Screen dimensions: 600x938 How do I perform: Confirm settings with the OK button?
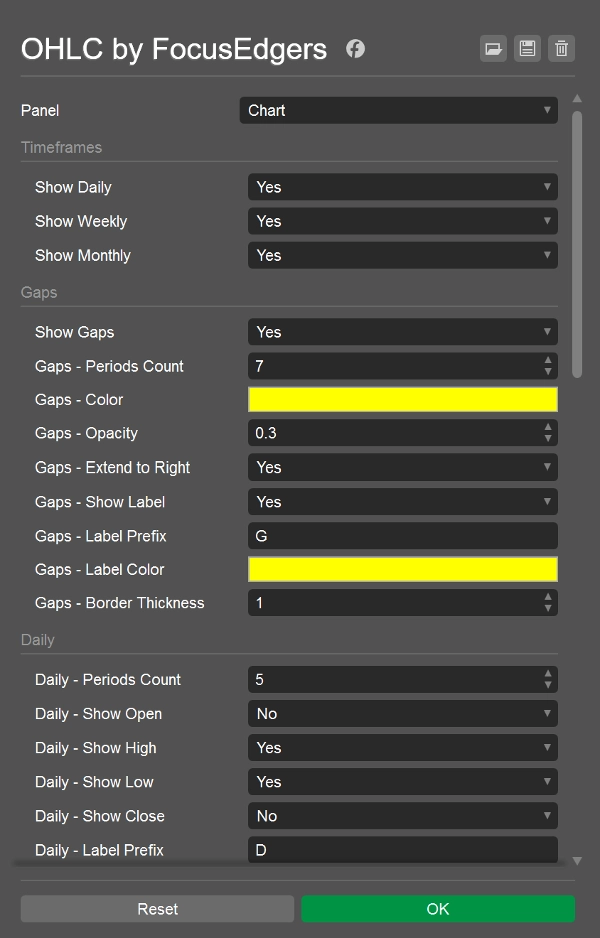coord(438,909)
